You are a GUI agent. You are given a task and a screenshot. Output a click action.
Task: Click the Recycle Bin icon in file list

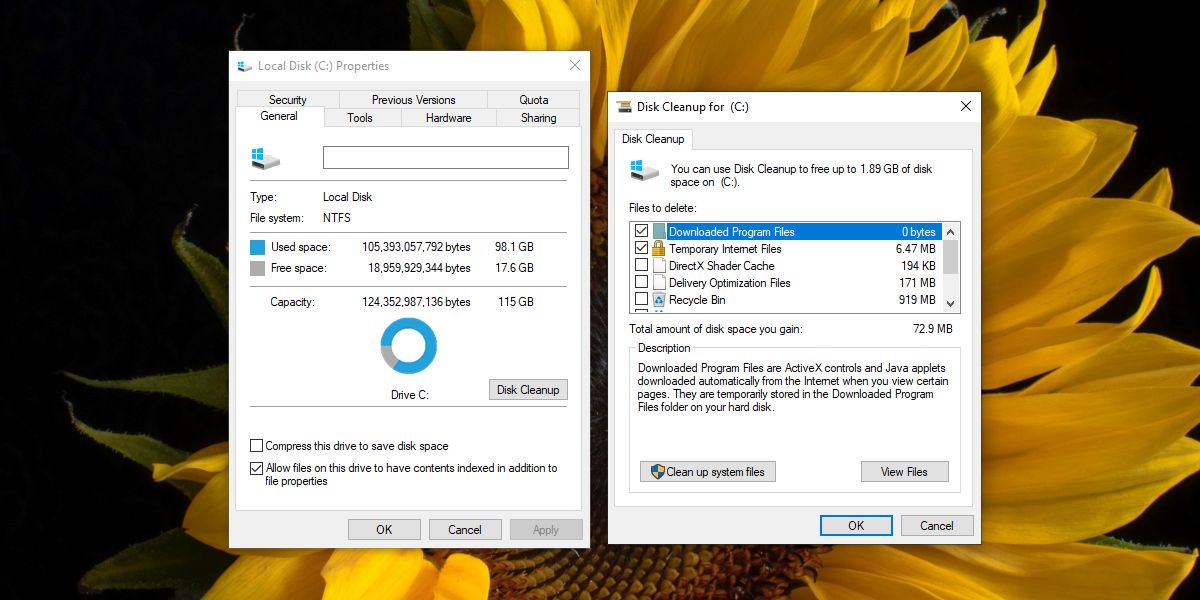tap(659, 300)
